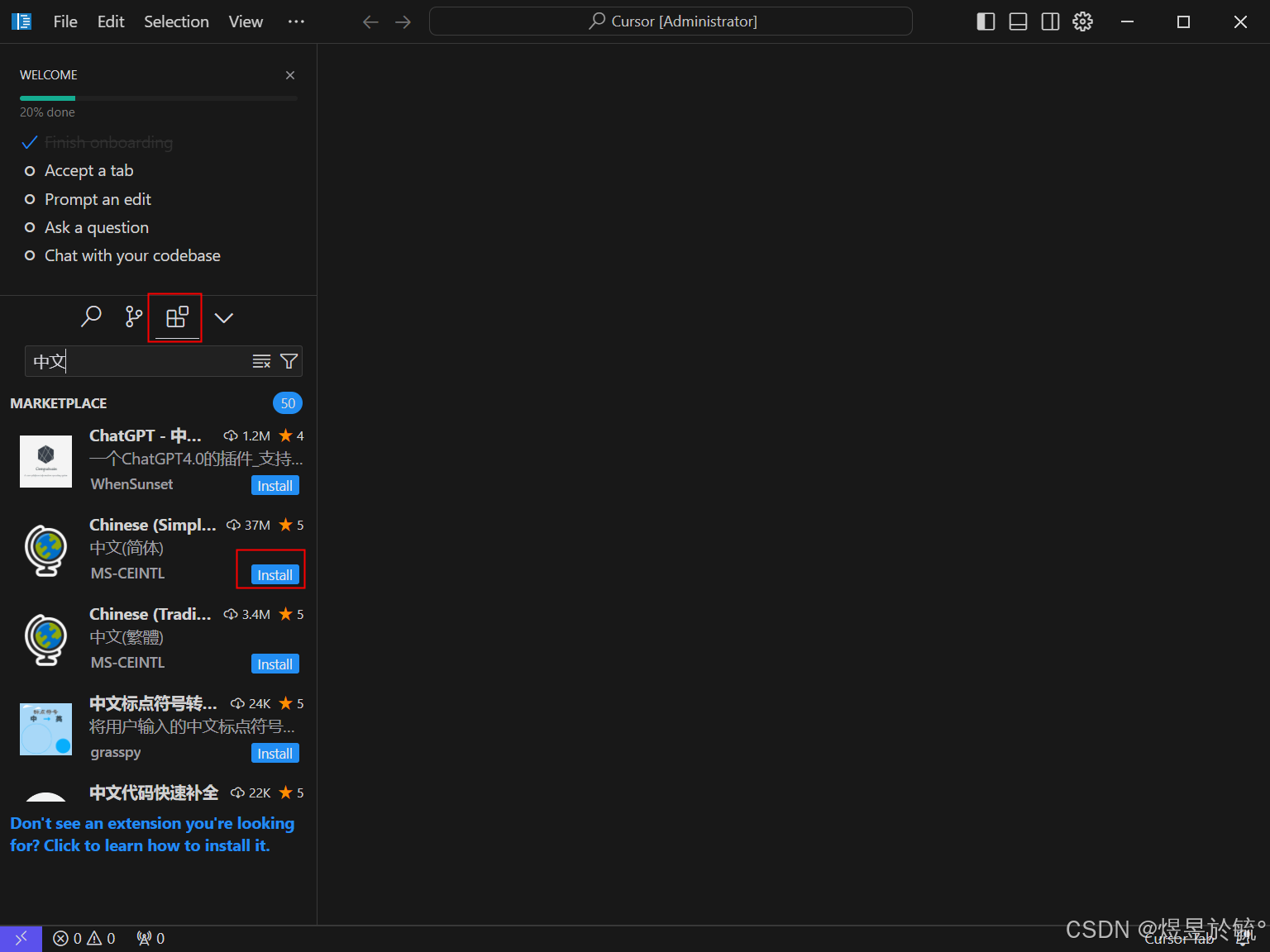Install Chinese (Traditional) language pack
Viewport: 1270px width, 952px height.
point(275,664)
